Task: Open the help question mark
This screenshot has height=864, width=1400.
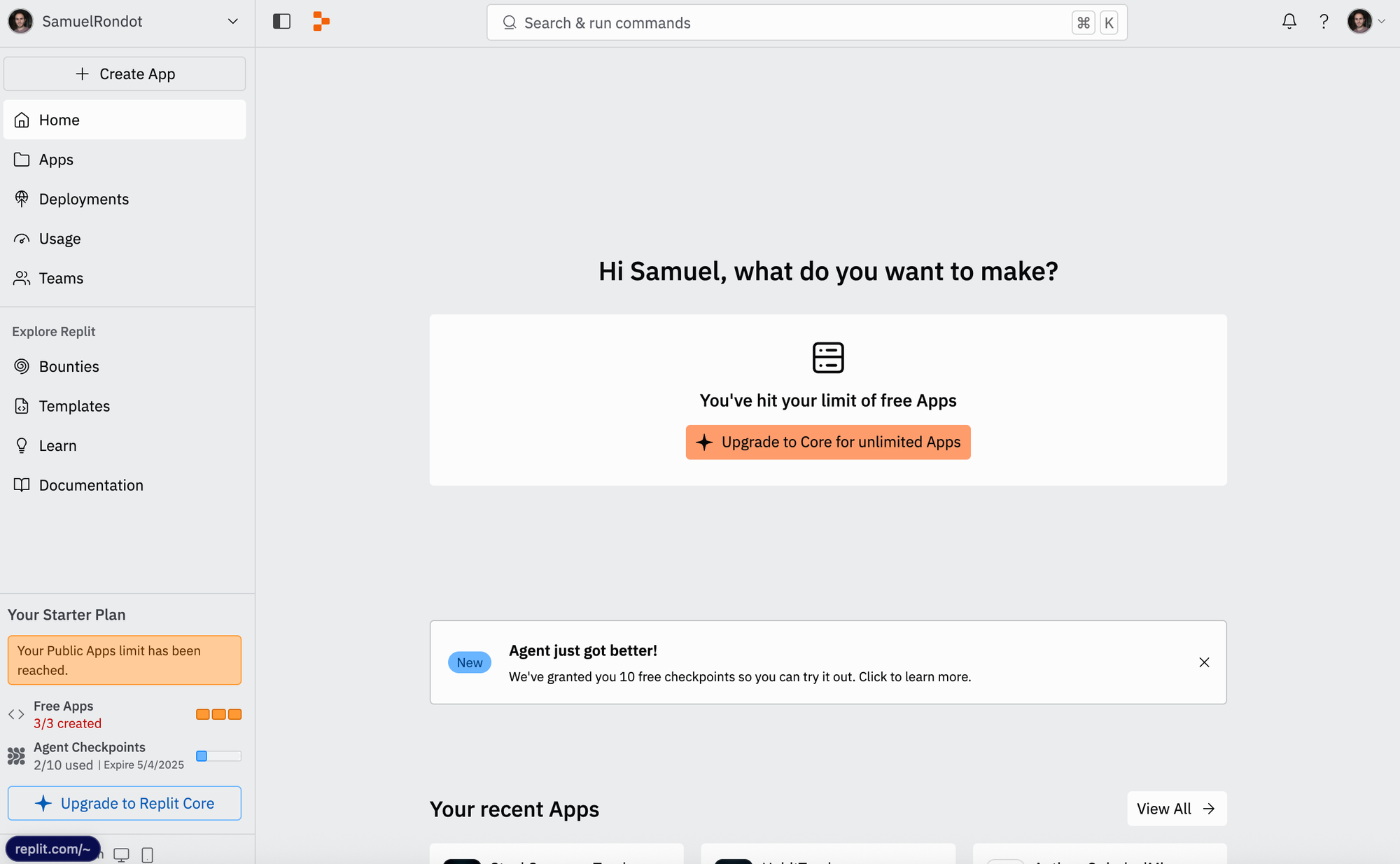Action: point(1323,22)
